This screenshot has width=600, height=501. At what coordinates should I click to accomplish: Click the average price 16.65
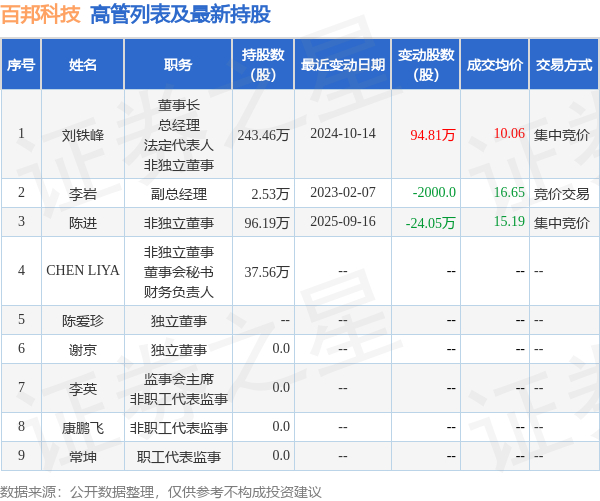(509, 192)
